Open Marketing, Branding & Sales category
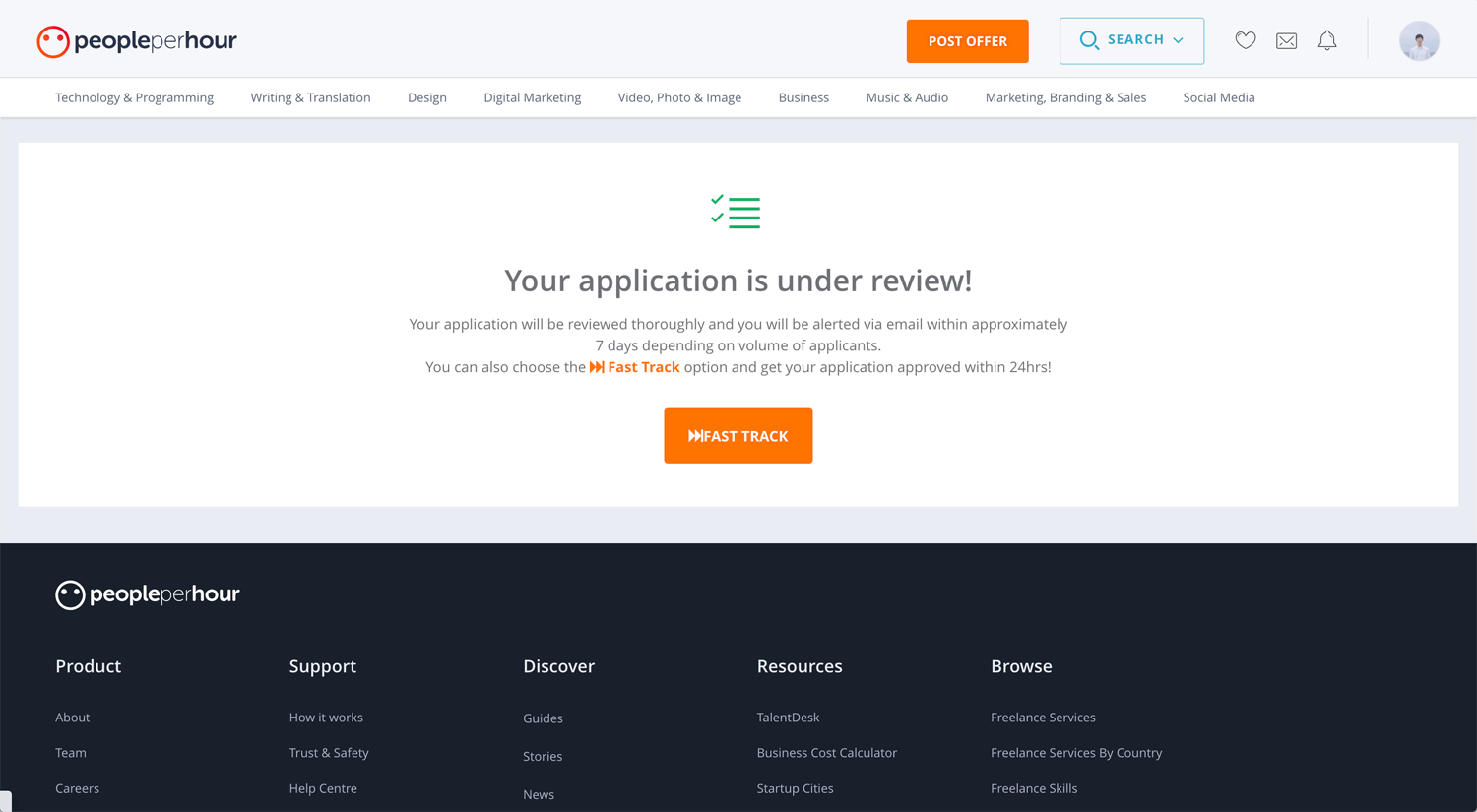1477x812 pixels. coord(1065,97)
